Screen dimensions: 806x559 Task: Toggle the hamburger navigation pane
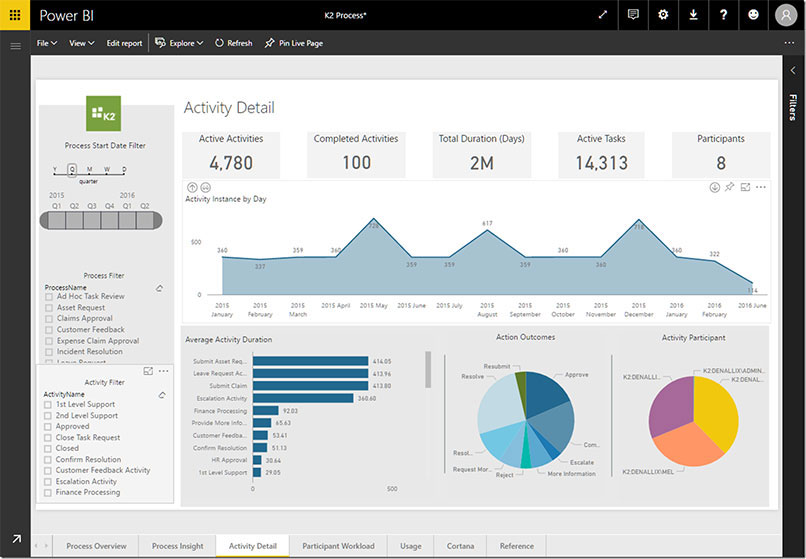15,46
